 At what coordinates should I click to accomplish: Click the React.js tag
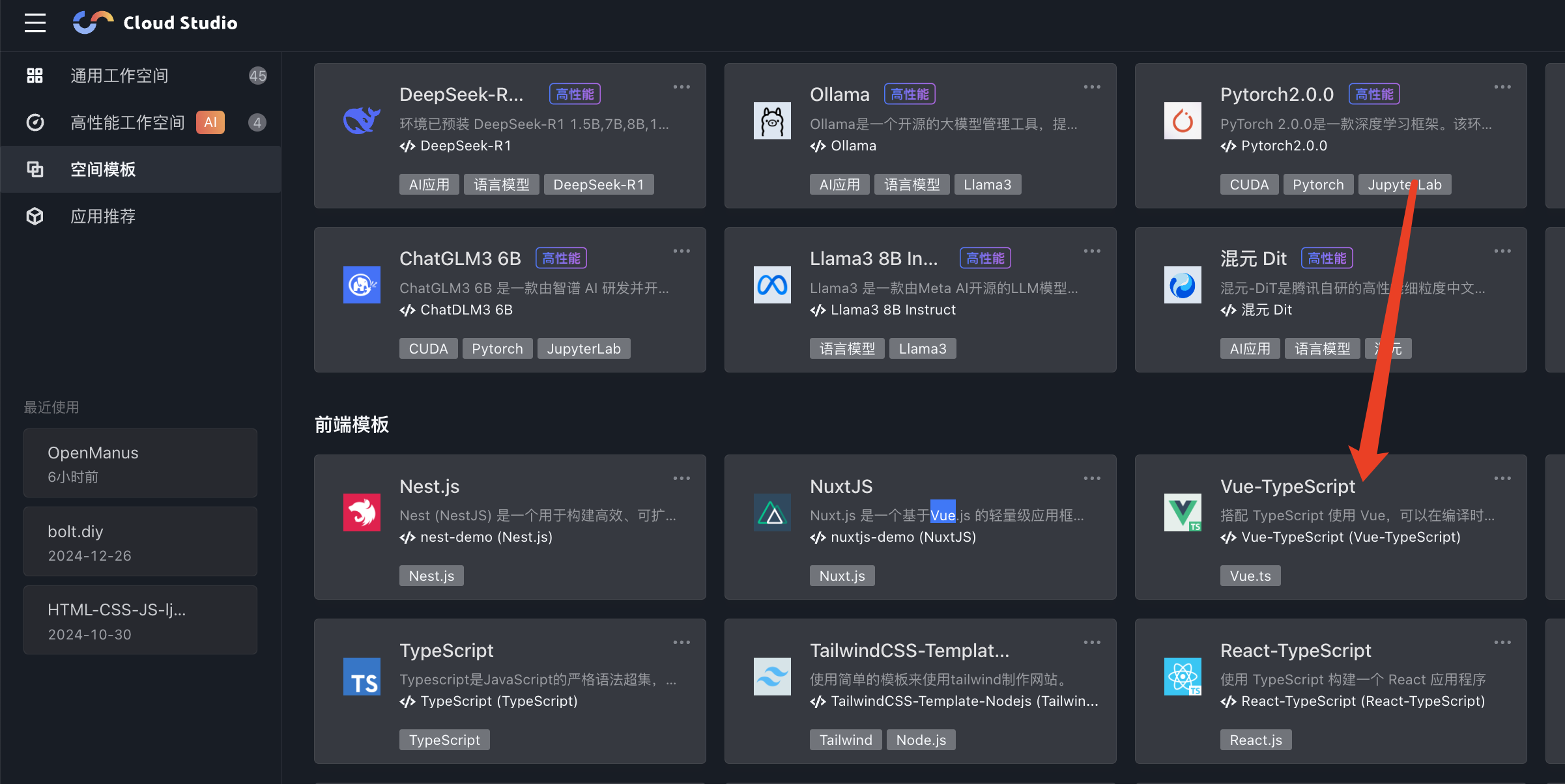click(1256, 740)
